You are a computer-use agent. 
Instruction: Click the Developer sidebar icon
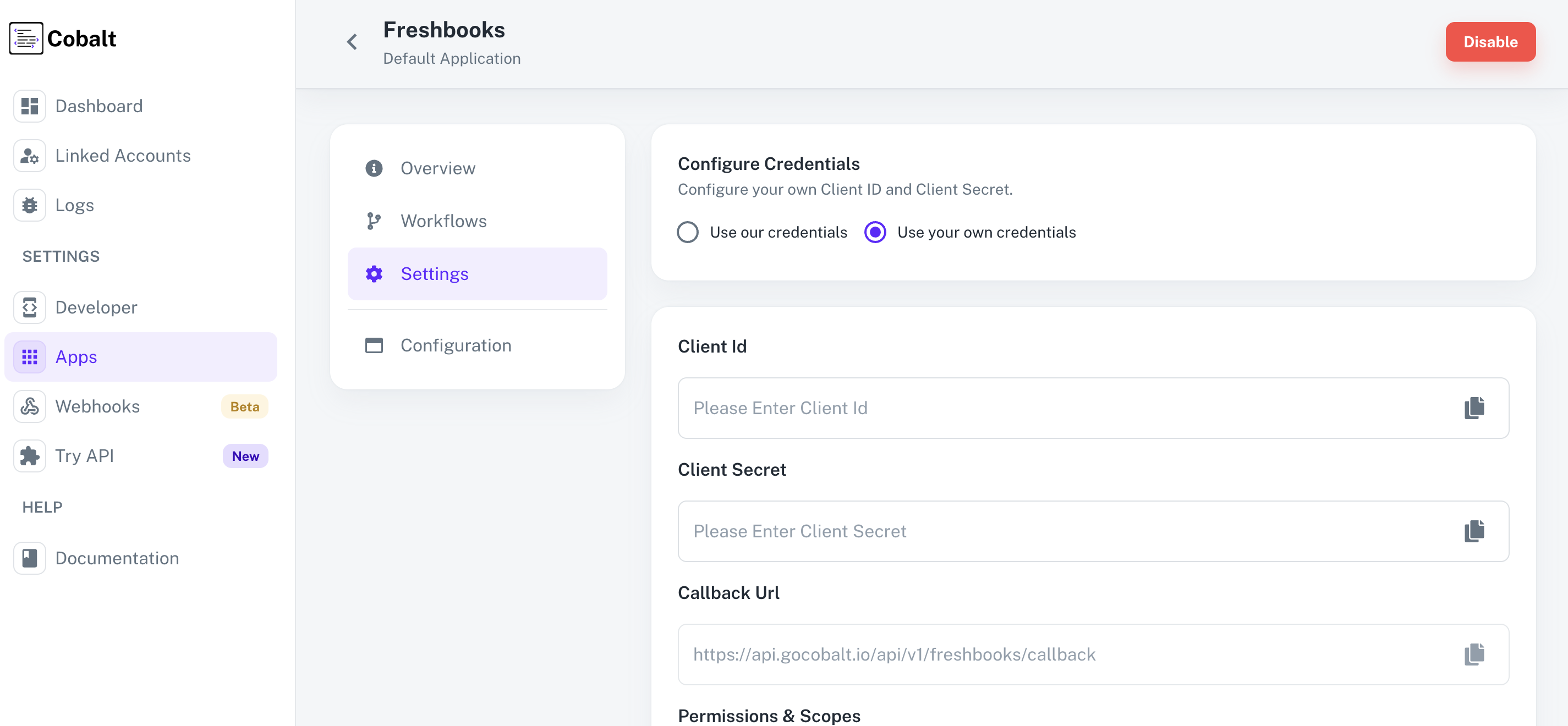point(29,307)
